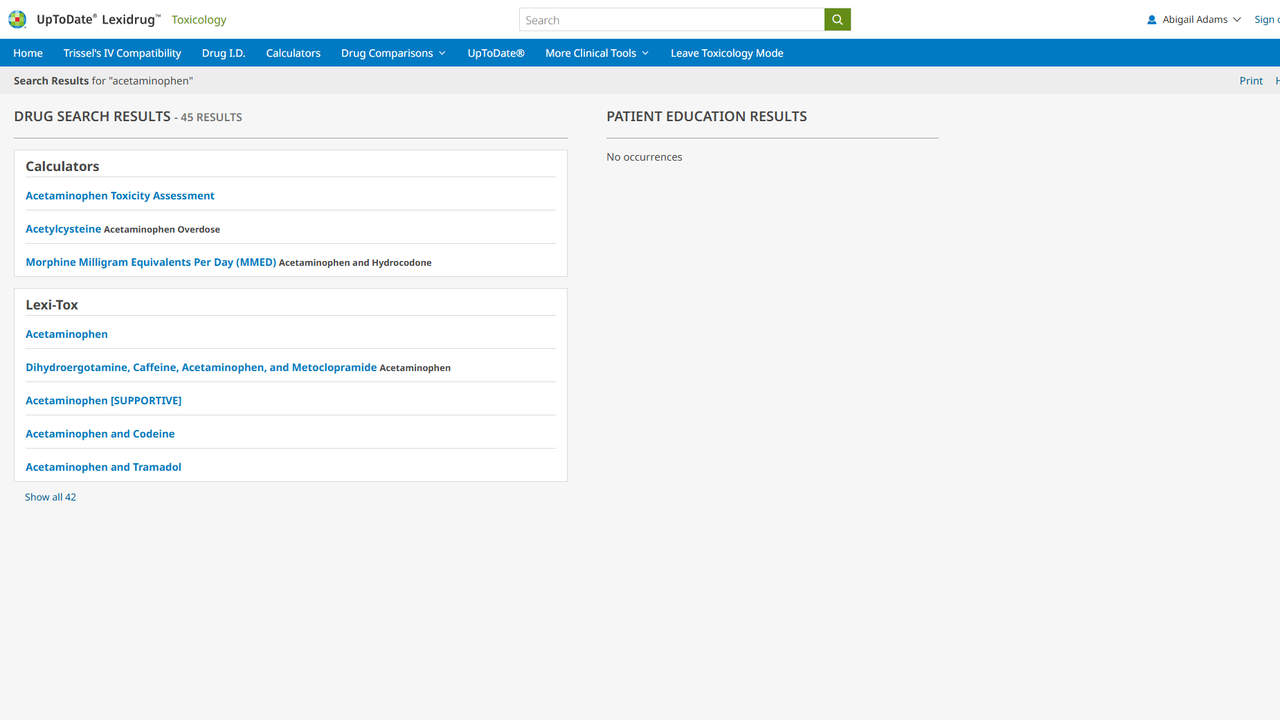
Task: Open the Acetylcysteine calculator link
Action: click(63, 229)
